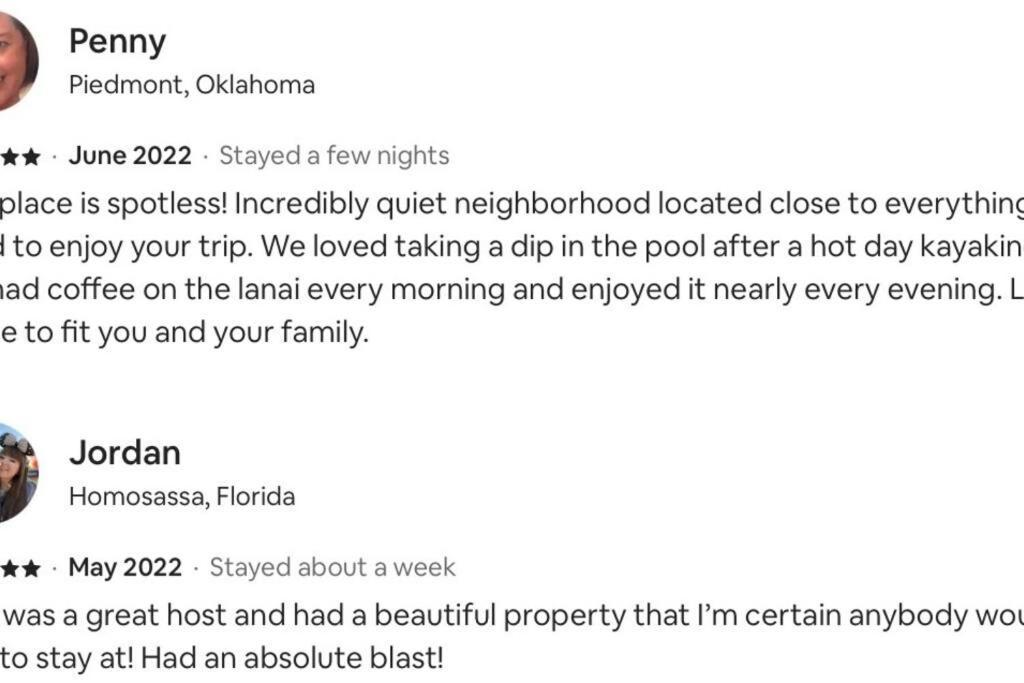This screenshot has width=1024, height=683.
Task: Click reviewer name Jordan
Action: pyautogui.click(x=125, y=453)
